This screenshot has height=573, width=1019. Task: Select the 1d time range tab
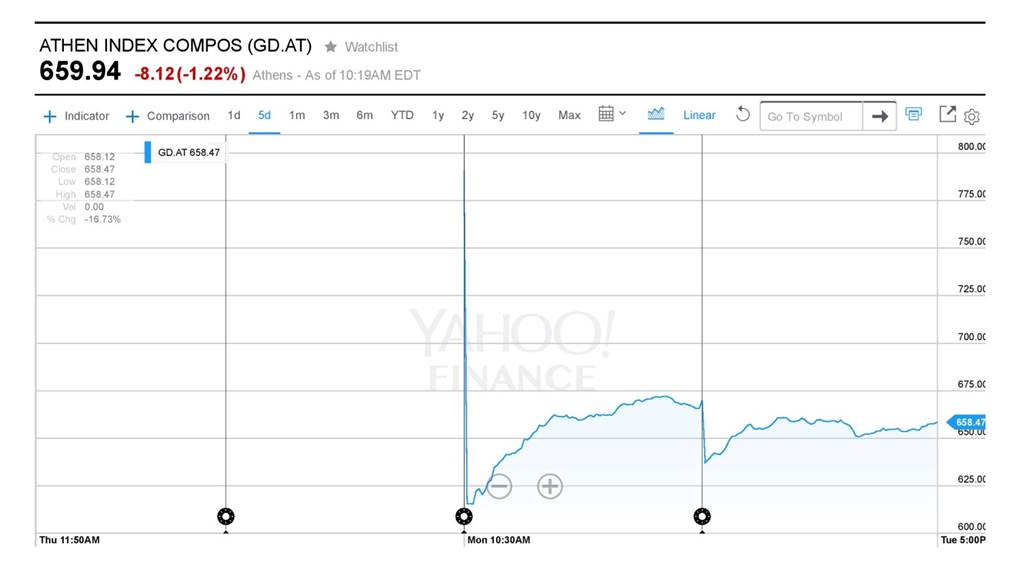coord(234,115)
